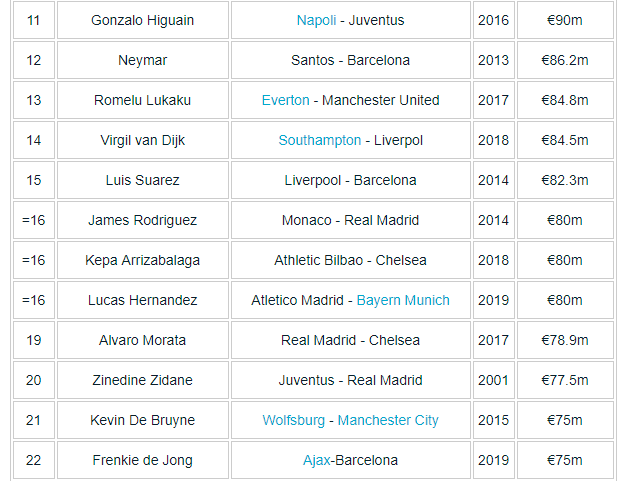Select the €90m transfer fee cell
The height and width of the screenshot is (481, 620).
point(564,20)
